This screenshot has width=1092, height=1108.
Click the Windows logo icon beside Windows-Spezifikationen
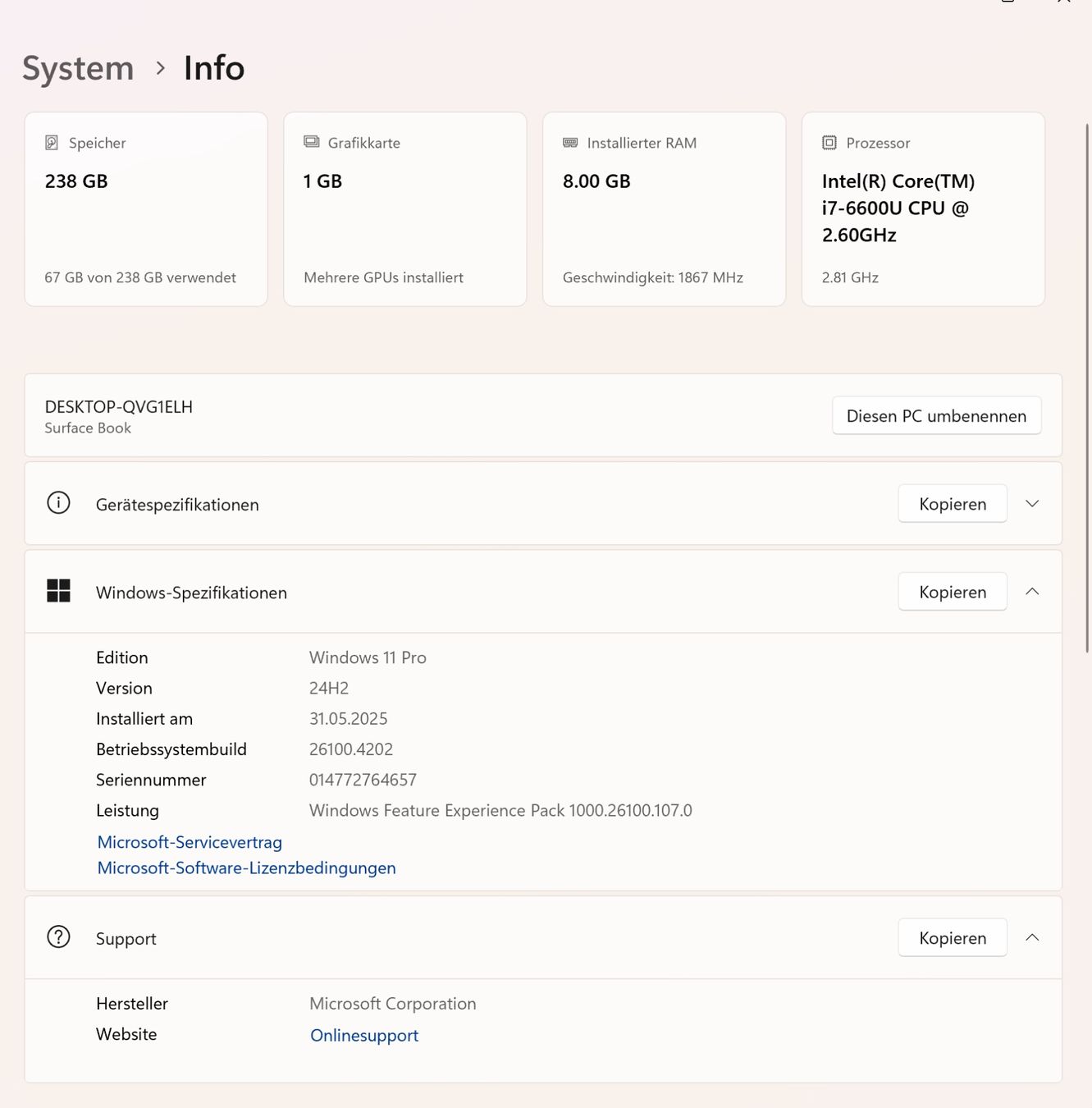pos(58,591)
